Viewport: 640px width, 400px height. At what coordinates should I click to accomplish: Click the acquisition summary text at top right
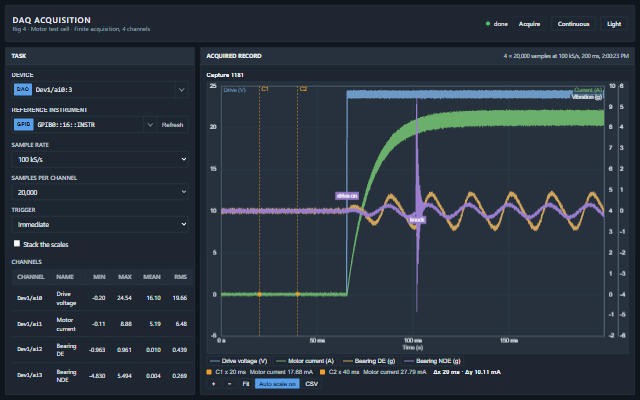click(566, 56)
